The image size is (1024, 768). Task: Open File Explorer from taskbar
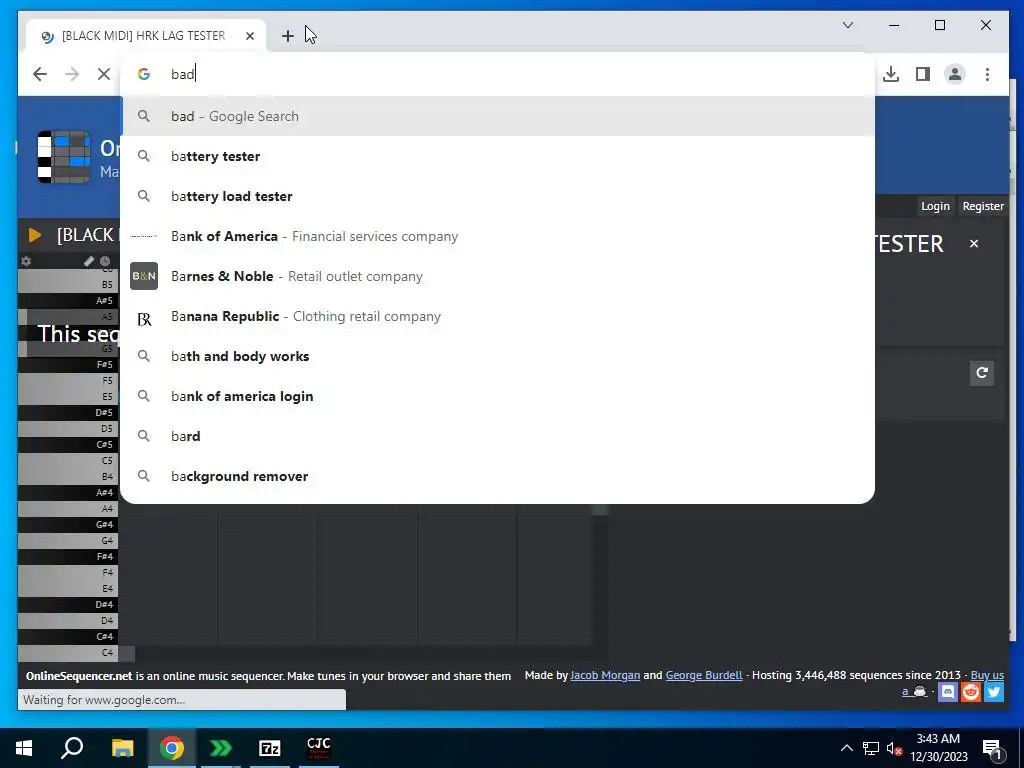(122, 748)
